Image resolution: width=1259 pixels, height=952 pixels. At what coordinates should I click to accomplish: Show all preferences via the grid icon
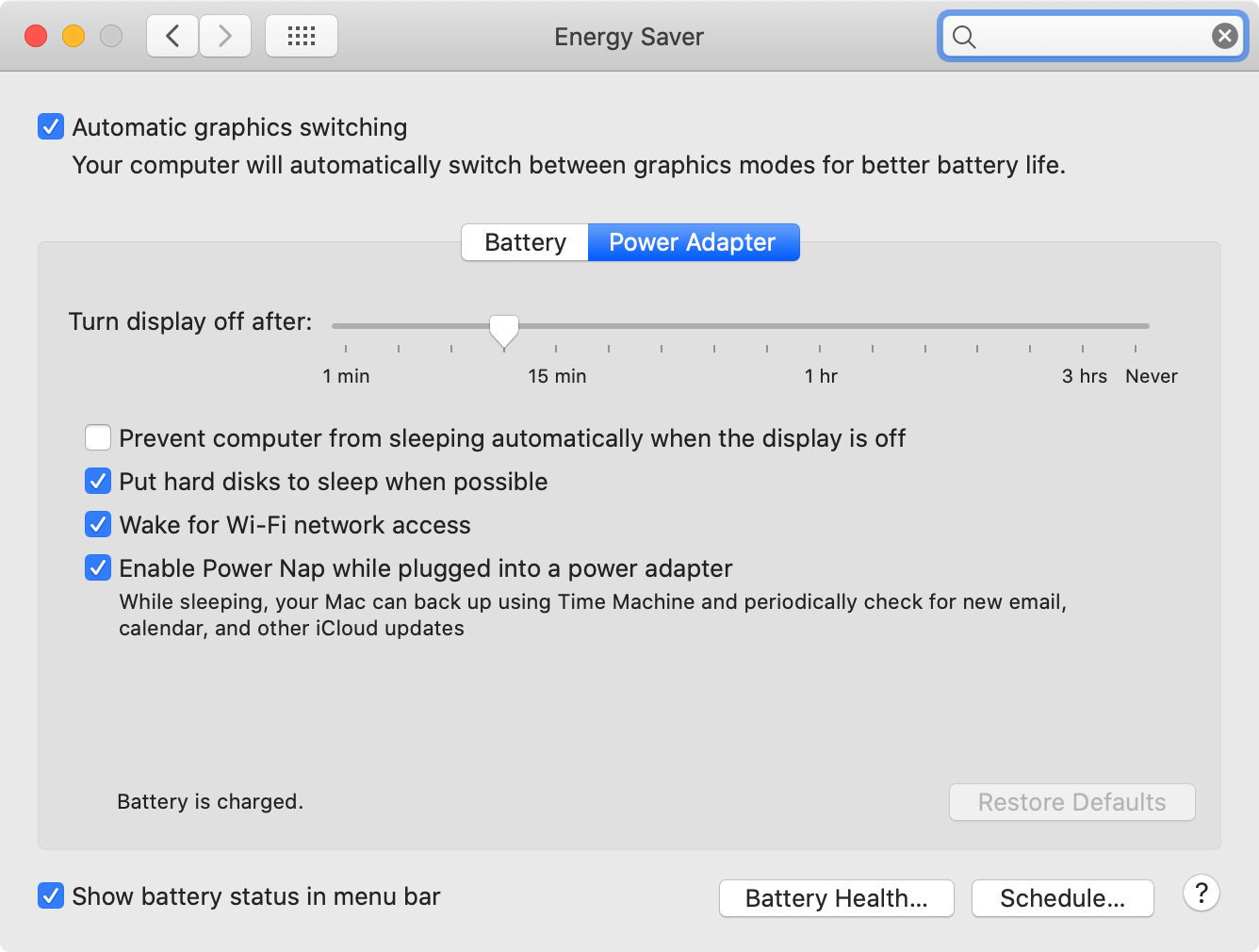pos(302,37)
